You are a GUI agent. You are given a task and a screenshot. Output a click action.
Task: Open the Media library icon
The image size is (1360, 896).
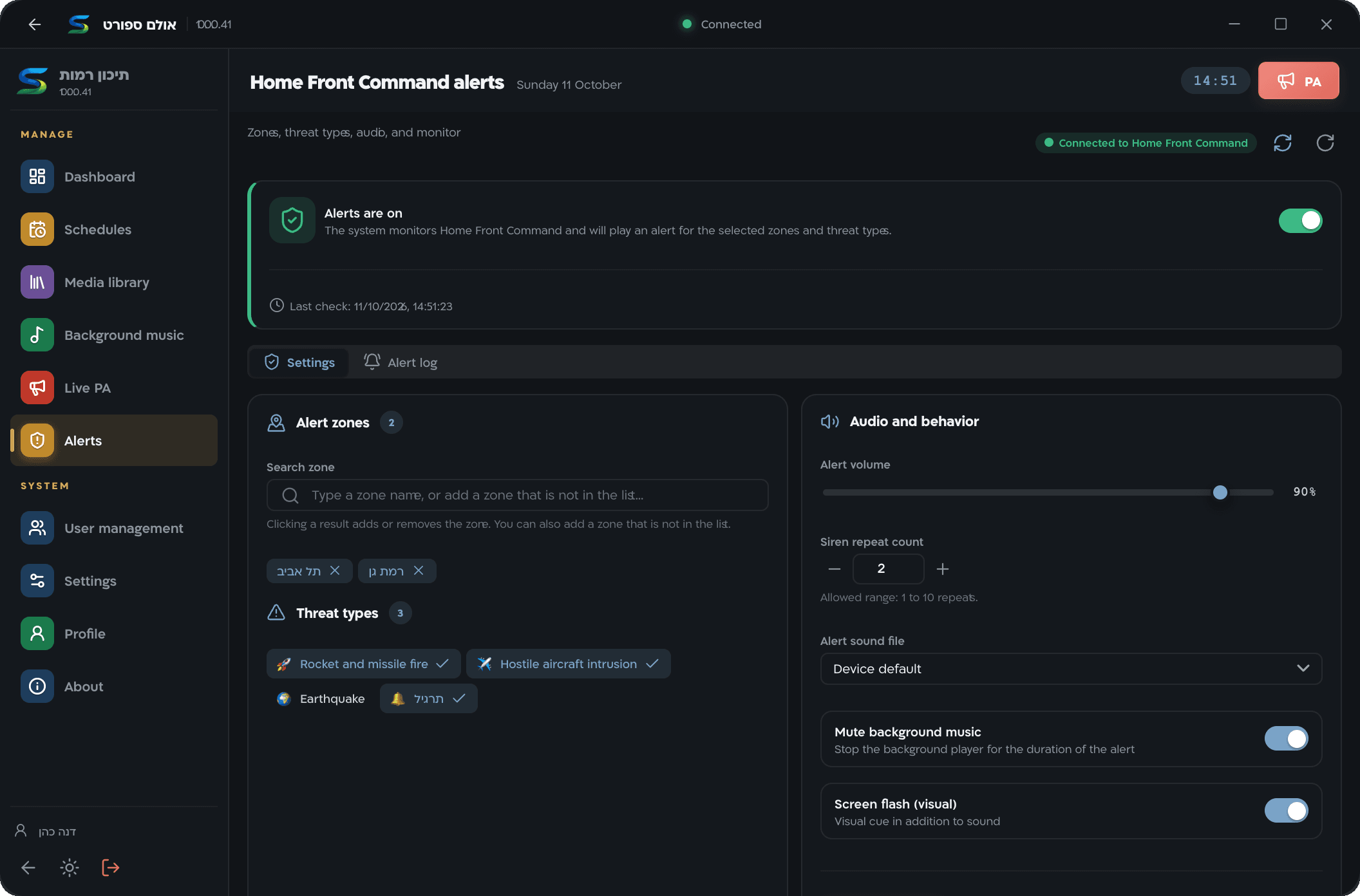pyautogui.click(x=37, y=282)
